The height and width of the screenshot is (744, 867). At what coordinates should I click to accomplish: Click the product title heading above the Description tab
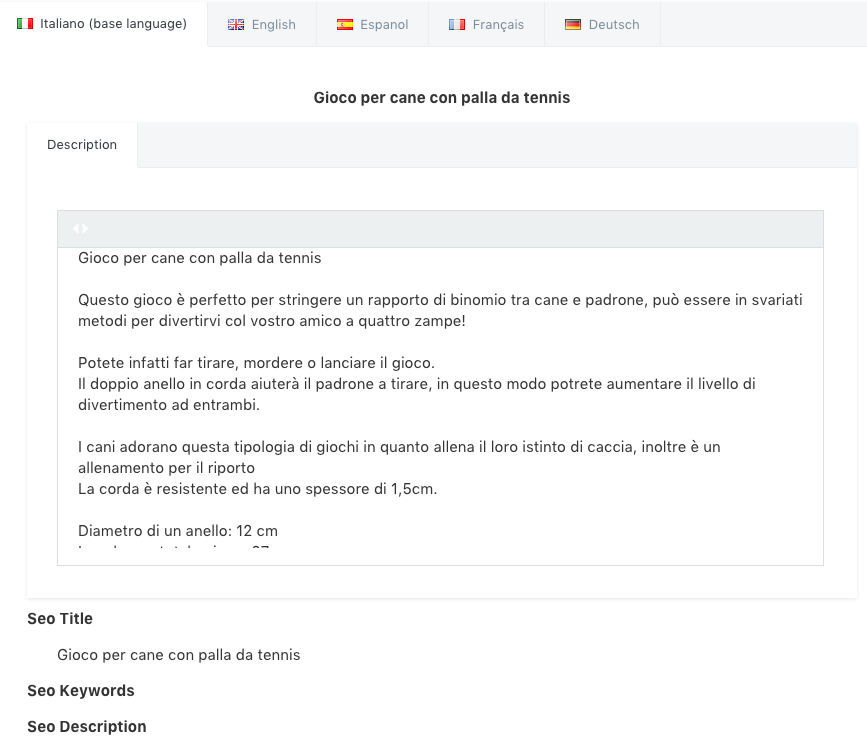(442, 97)
